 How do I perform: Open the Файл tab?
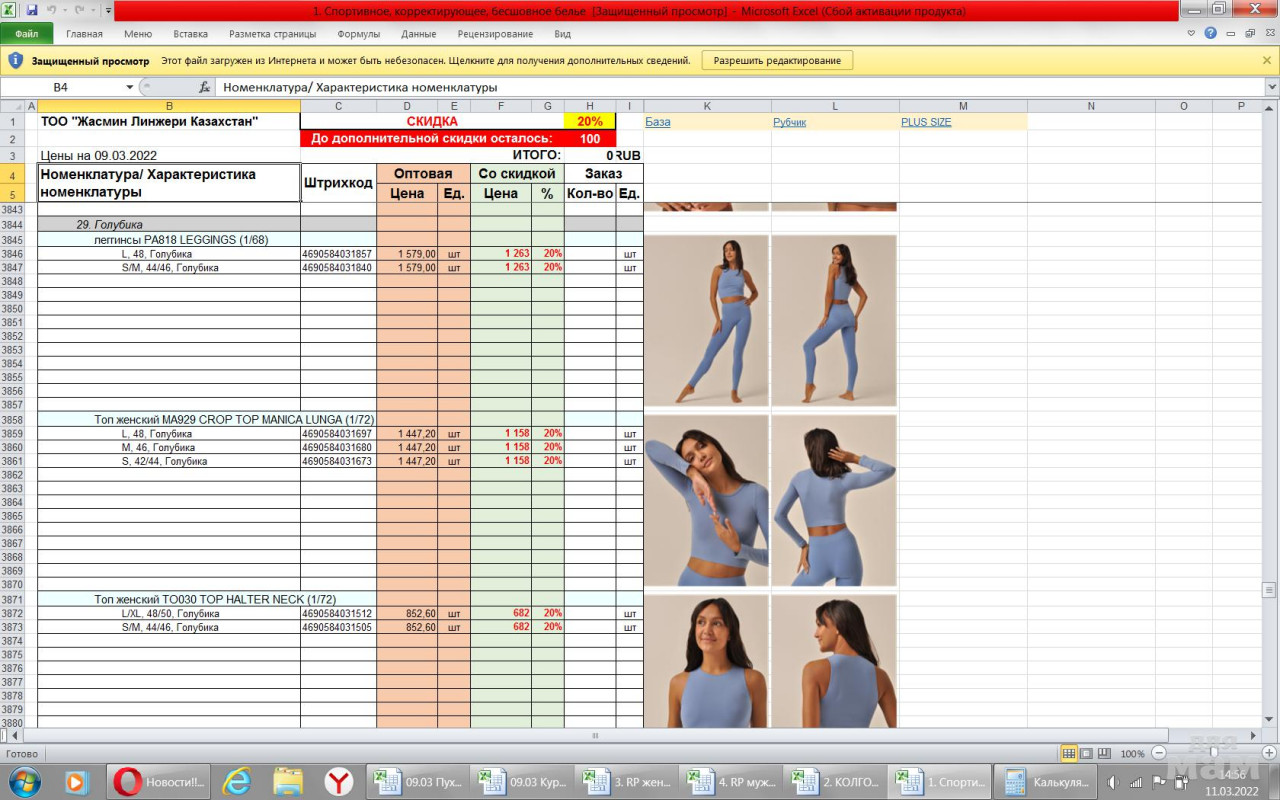click(27, 33)
